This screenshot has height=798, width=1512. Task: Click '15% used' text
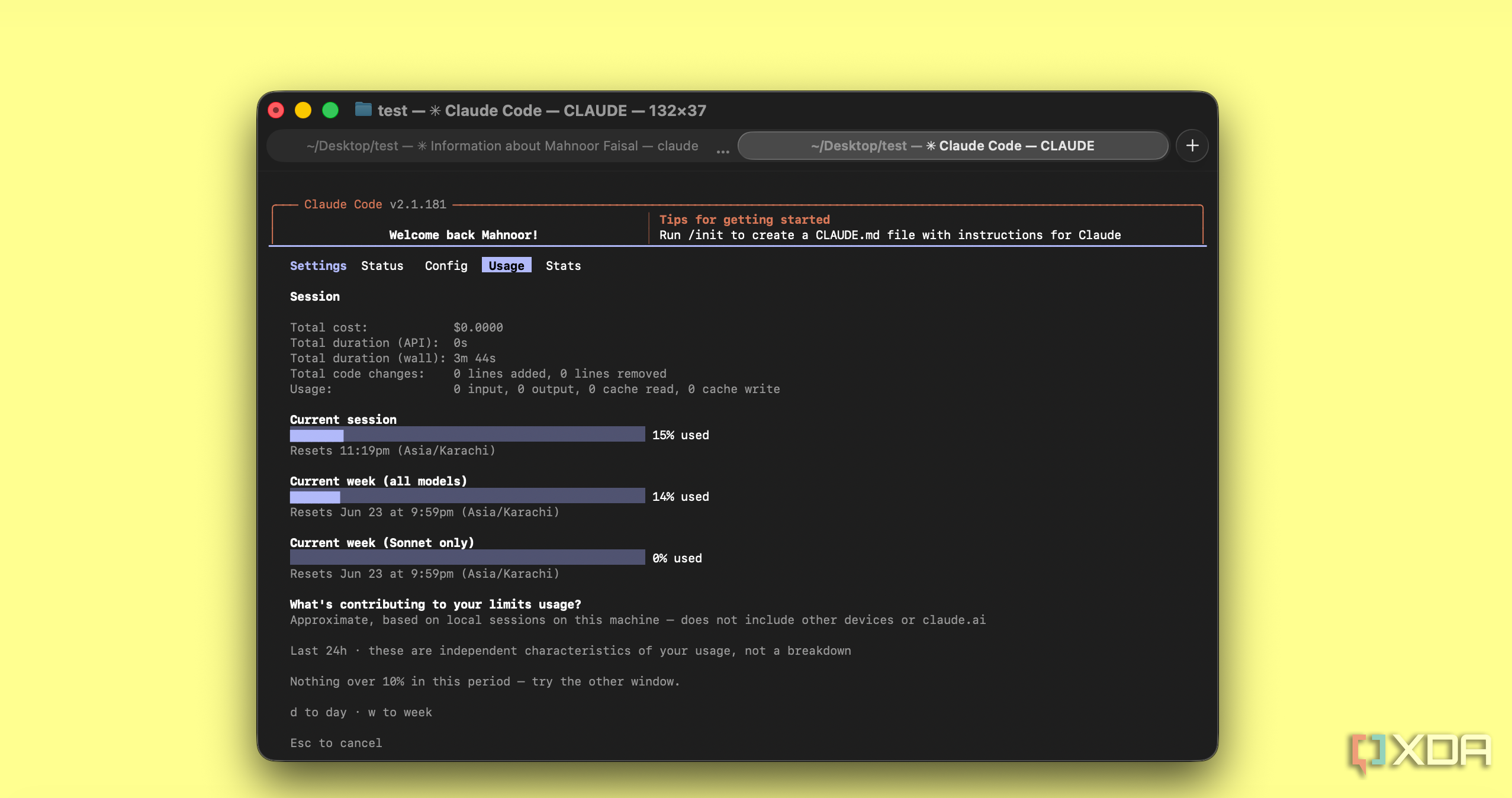tap(680, 435)
